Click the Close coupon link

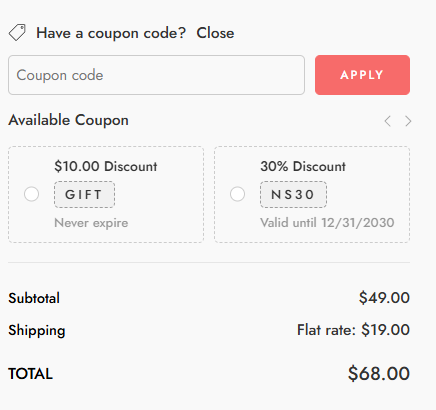click(215, 33)
